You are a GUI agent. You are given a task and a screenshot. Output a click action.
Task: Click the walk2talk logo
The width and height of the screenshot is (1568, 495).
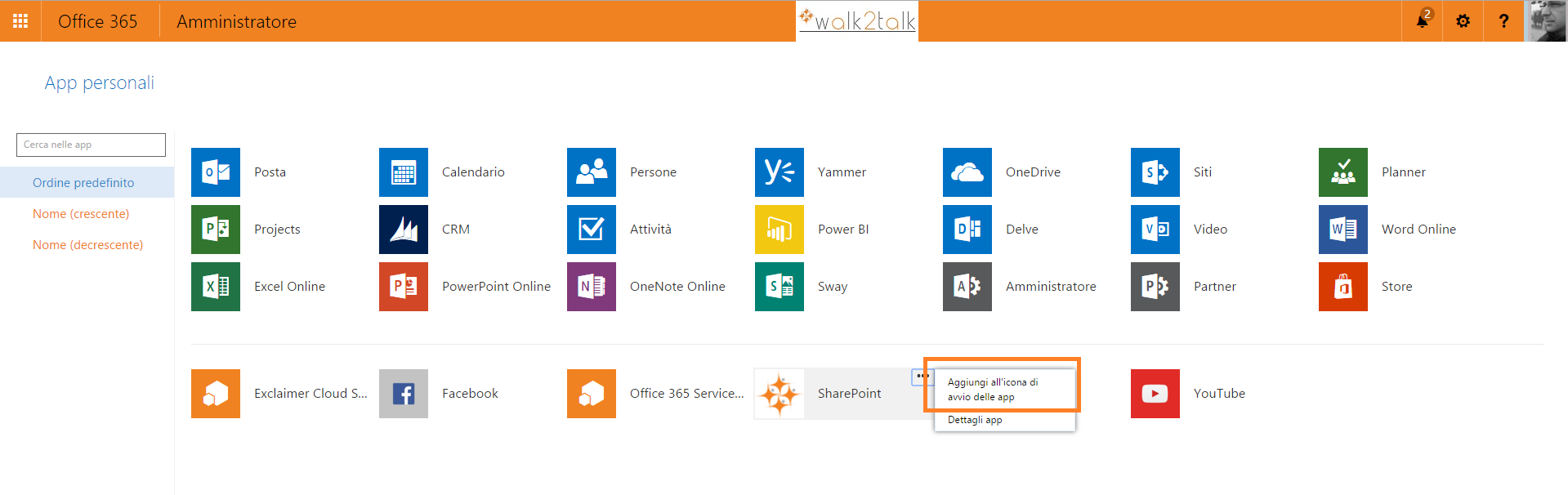pos(857,20)
